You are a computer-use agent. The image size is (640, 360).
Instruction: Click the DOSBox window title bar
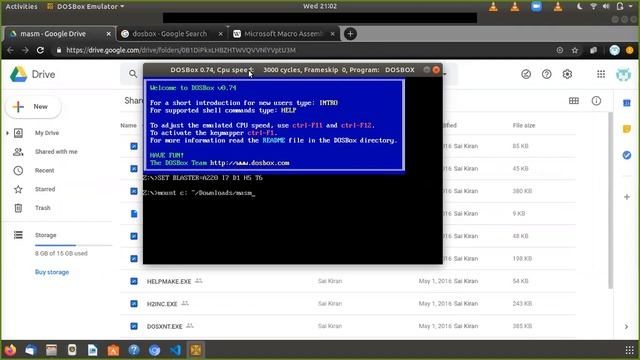292,70
